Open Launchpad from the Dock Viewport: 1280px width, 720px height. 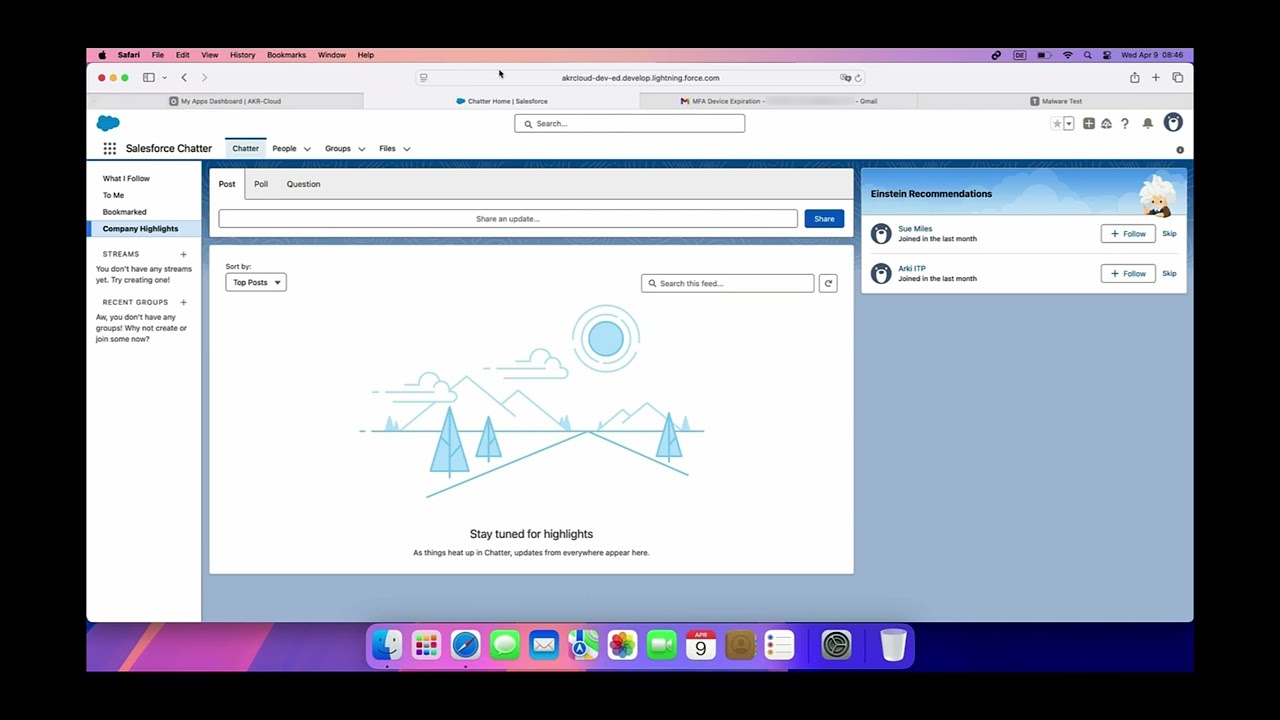click(x=426, y=645)
